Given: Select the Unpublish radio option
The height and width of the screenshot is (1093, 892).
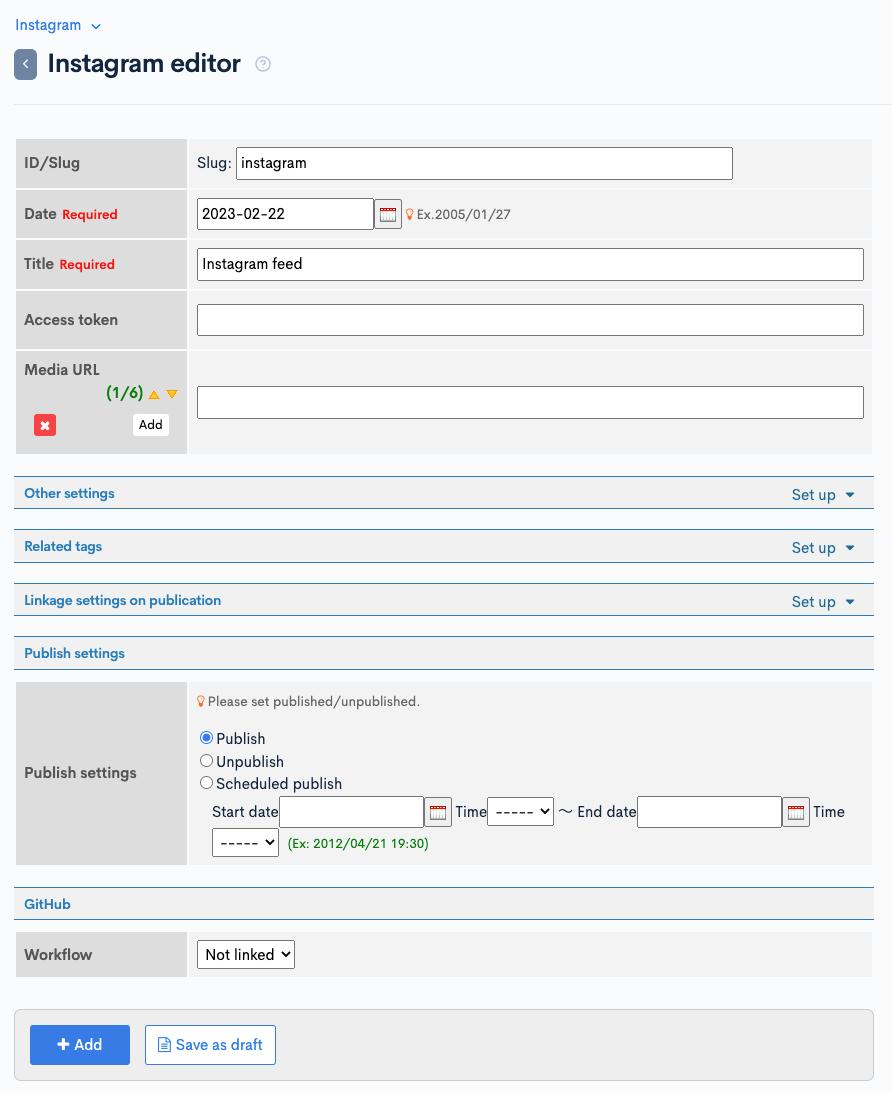Looking at the screenshot, I should [206, 760].
